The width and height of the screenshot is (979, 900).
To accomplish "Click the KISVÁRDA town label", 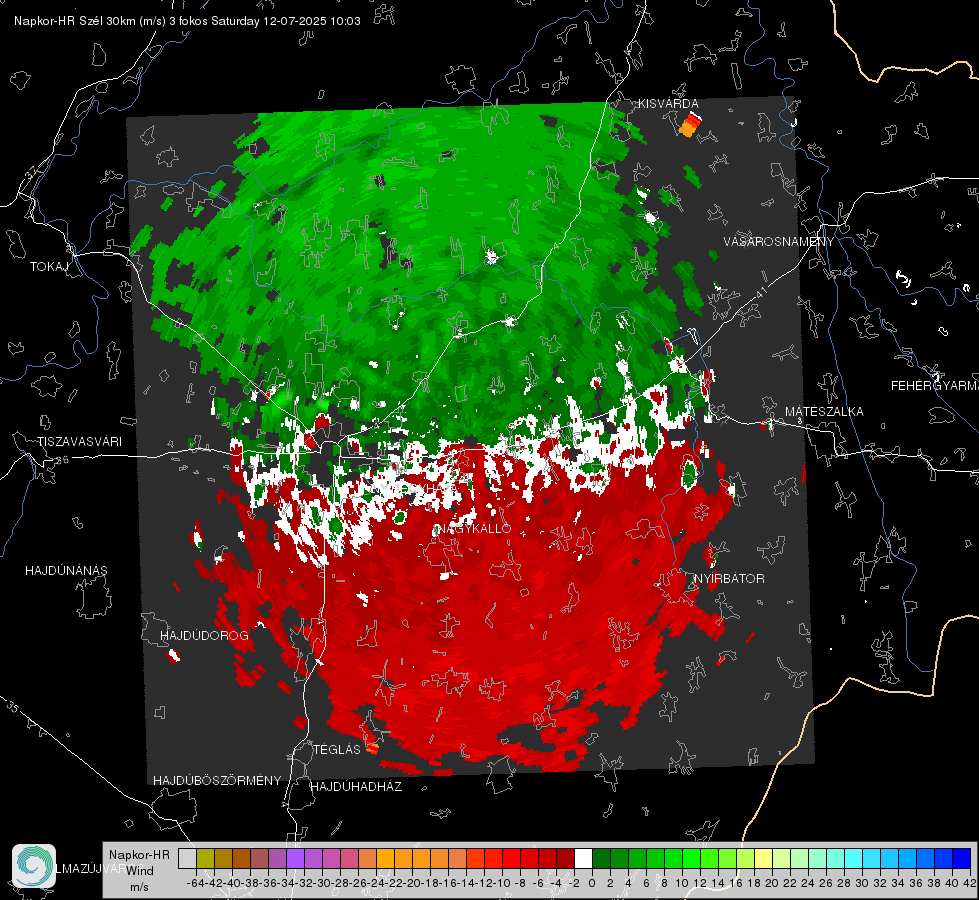I will [x=667, y=104].
